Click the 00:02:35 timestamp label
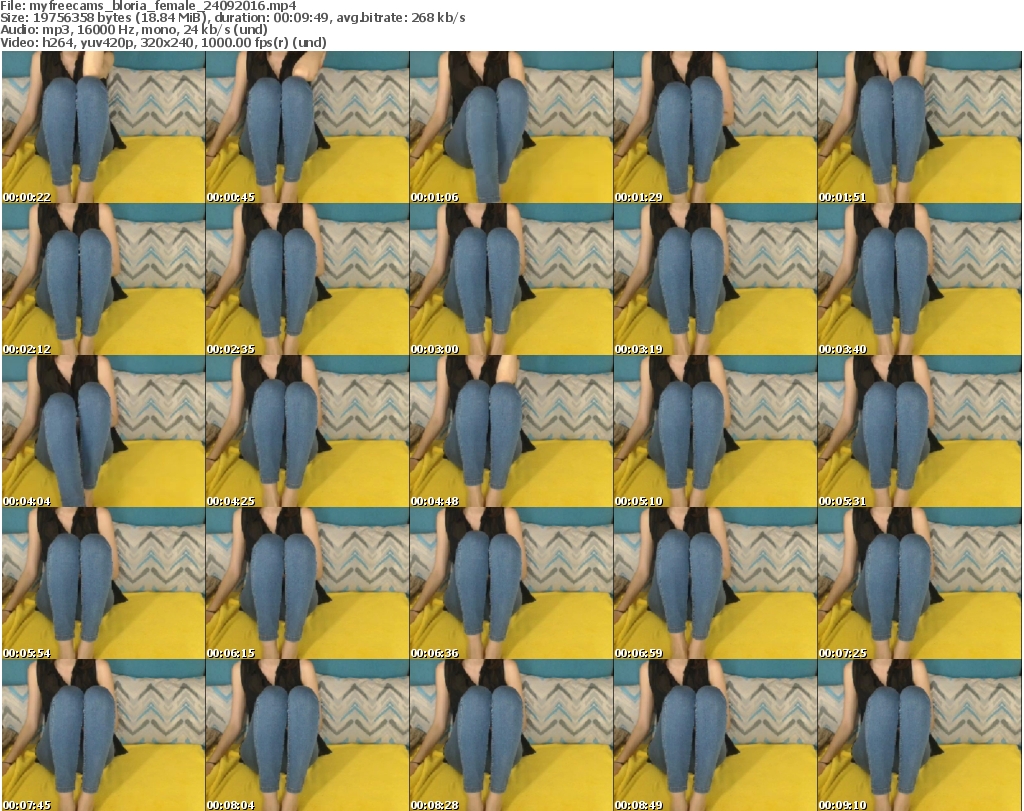Viewport: 1024px width, 811px height. pyautogui.click(x=231, y=349)
